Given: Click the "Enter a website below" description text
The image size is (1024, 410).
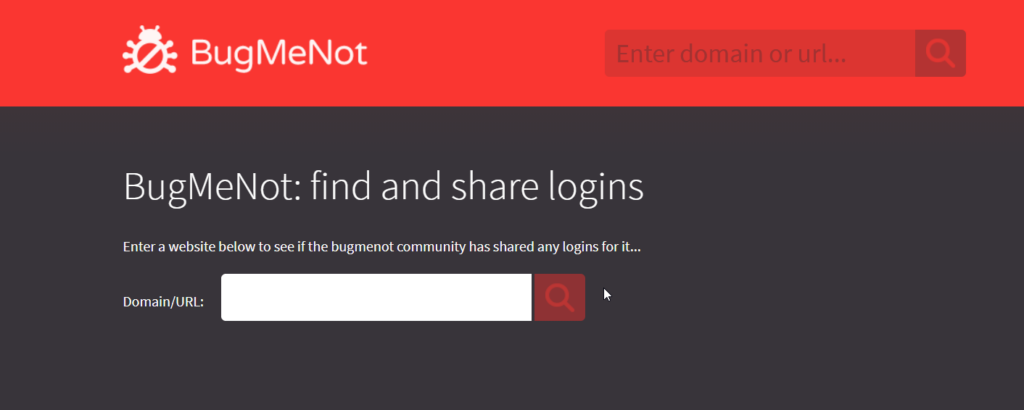Looking at the screenshot, I should coord(382,247).
